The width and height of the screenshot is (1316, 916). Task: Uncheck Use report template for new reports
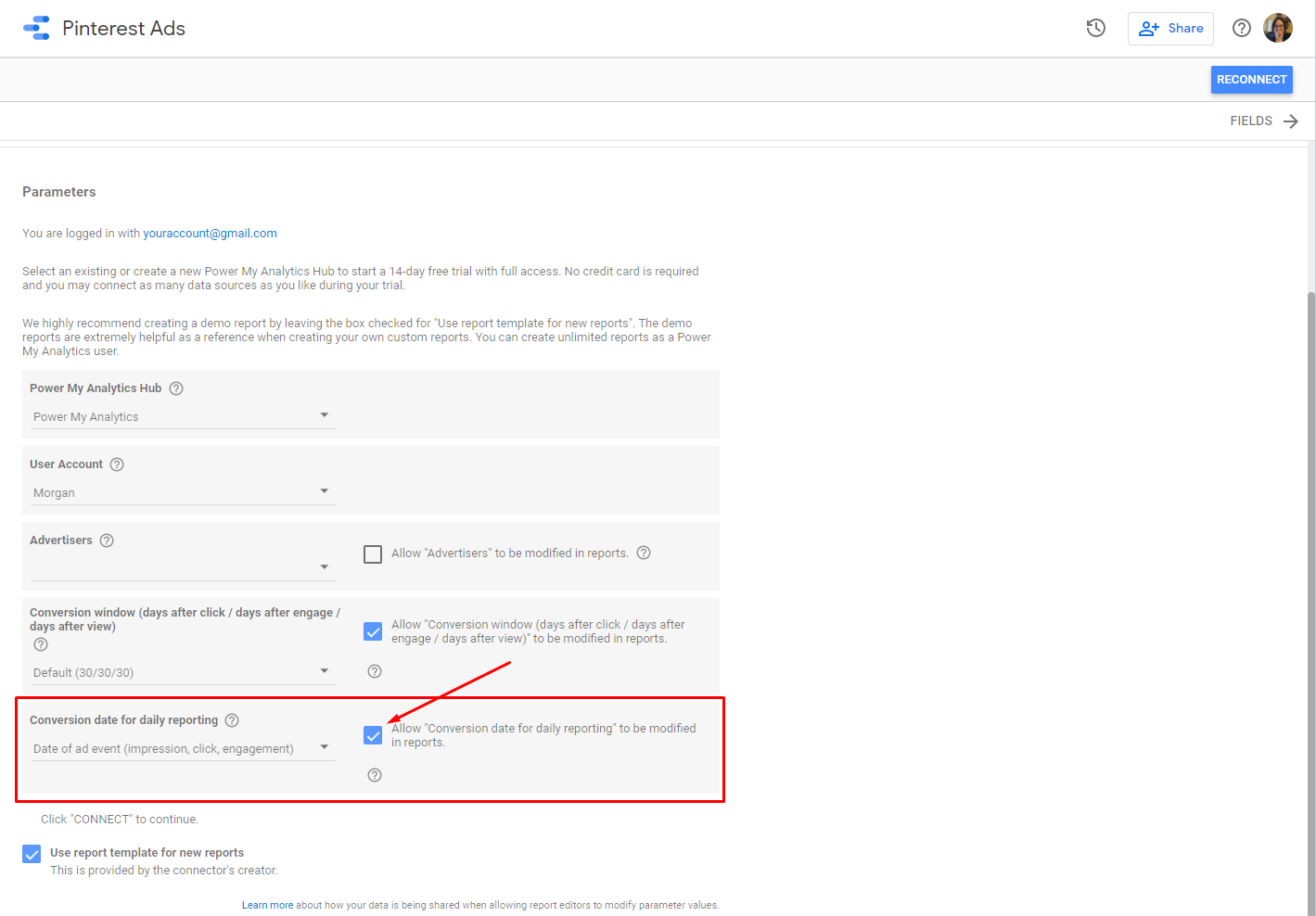click(32, 854)
